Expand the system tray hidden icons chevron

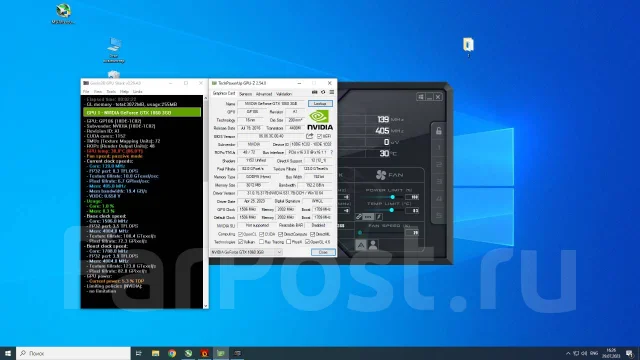(x=568, y=353)
